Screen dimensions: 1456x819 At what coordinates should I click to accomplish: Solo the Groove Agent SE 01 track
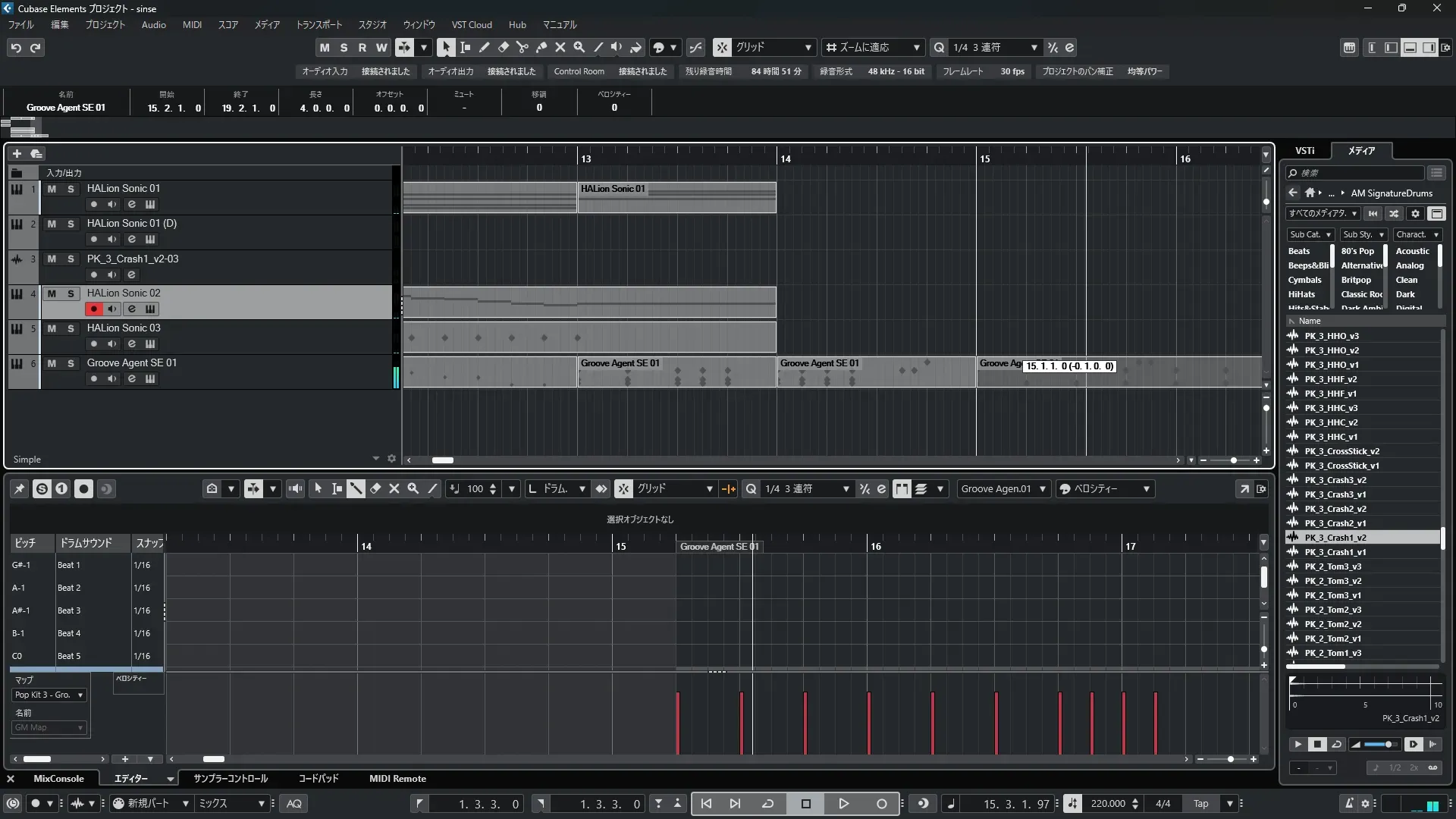(71, 363)
